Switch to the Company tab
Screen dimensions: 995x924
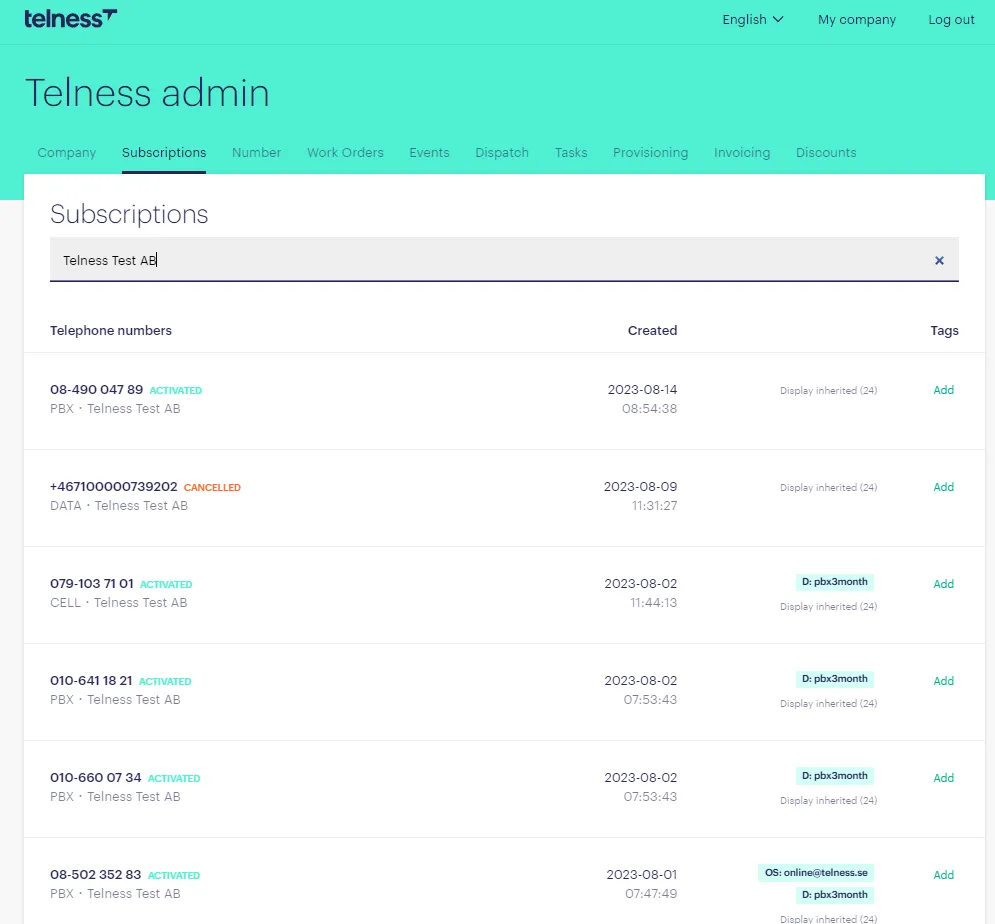coord(67,152)
